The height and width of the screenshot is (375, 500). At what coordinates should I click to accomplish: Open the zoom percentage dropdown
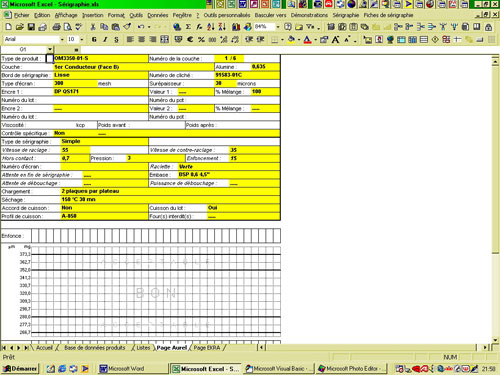(x=278, y=27)
